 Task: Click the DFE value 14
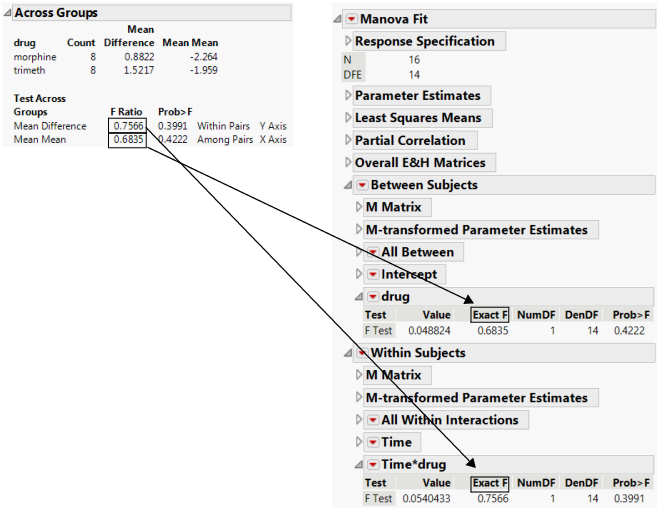[x=414, y=75]
